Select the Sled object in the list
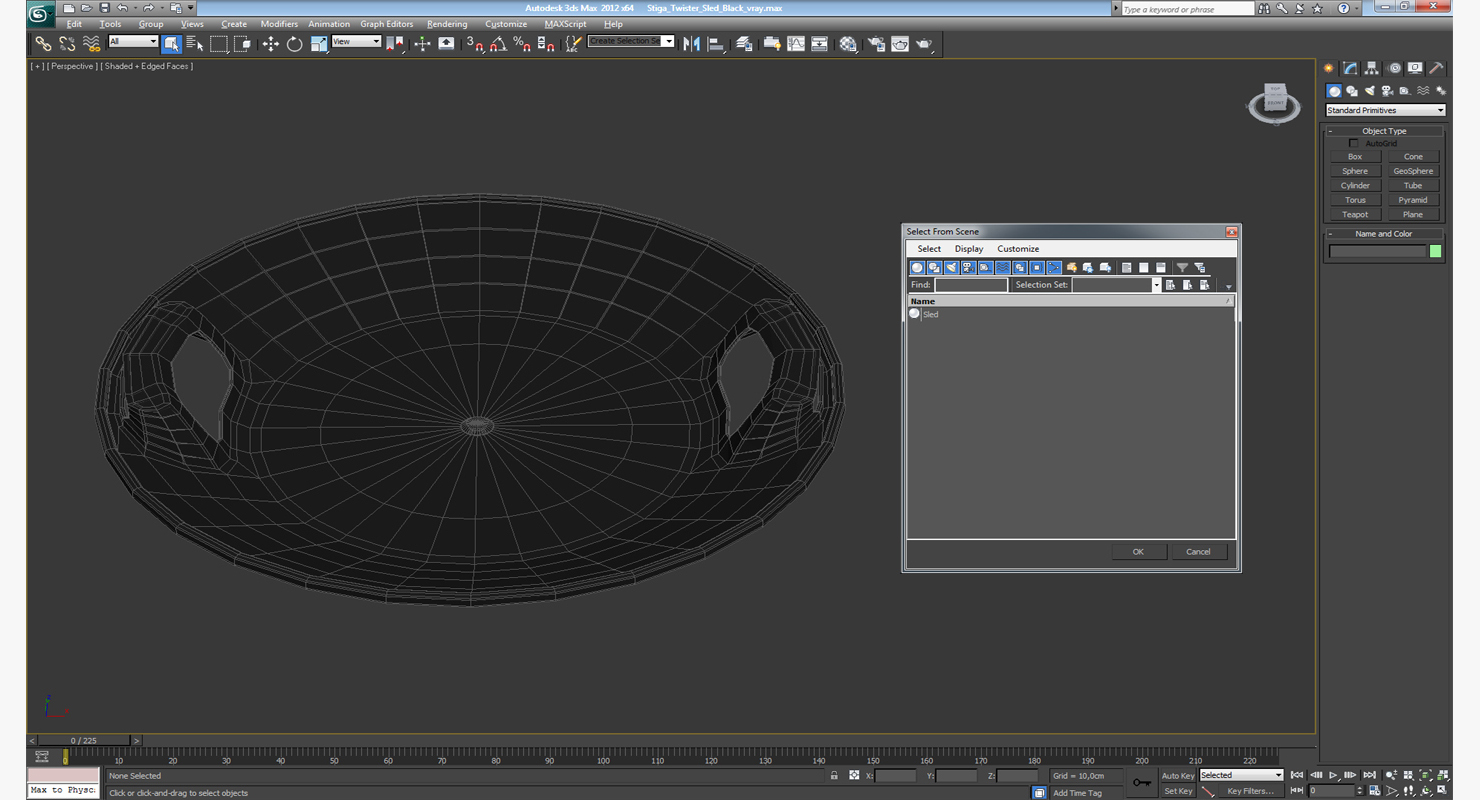The height and width of the screenshot is (800, 1480). [930, 314]
